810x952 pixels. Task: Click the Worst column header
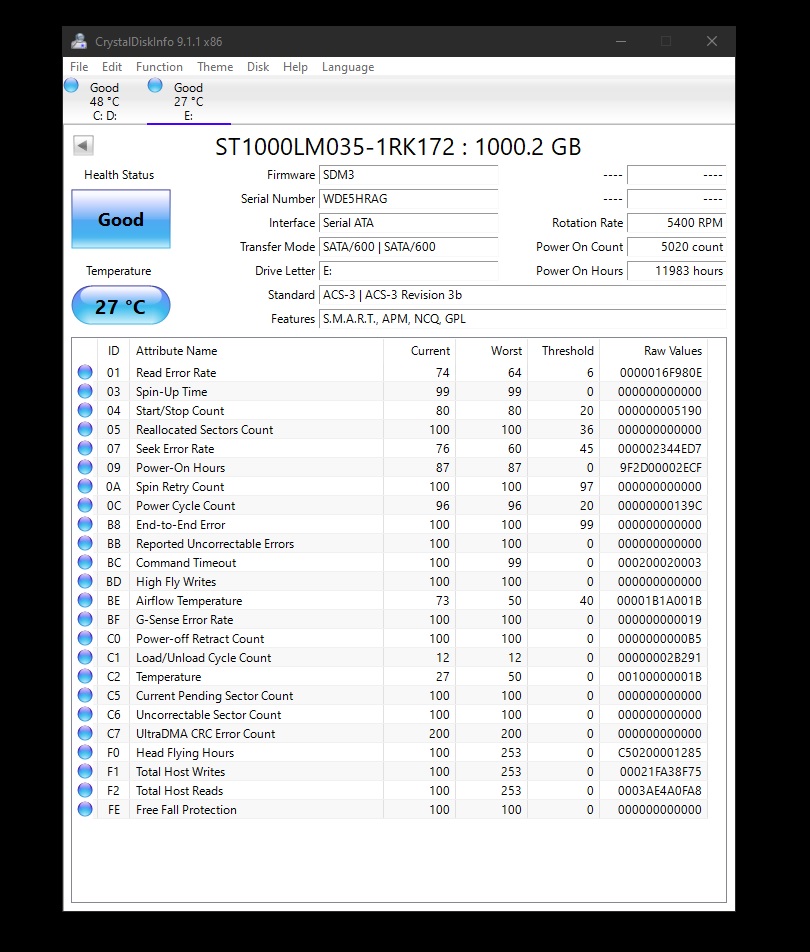pyautogui.click(x=491, y=350)
